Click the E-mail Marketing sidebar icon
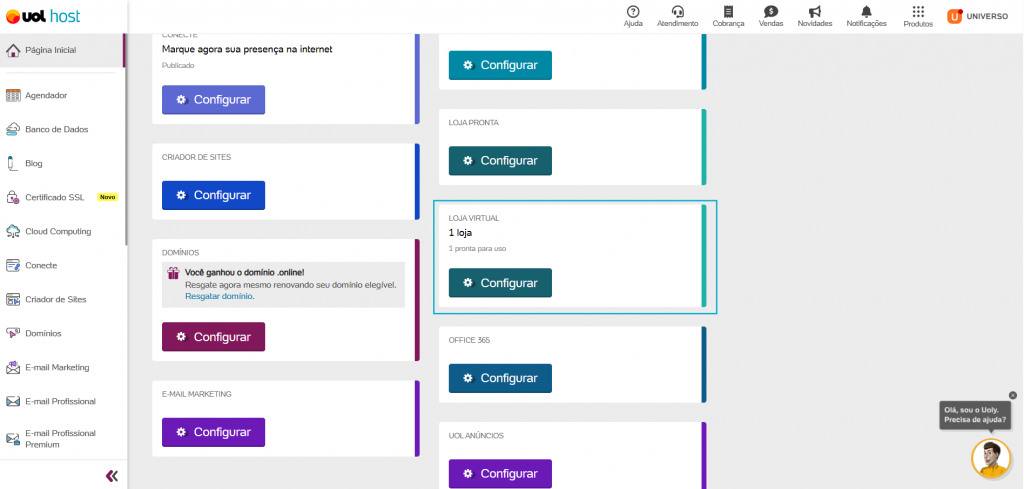Image resolution: width=1024 pixels, height=489 pixels. (x=13, y=367)
